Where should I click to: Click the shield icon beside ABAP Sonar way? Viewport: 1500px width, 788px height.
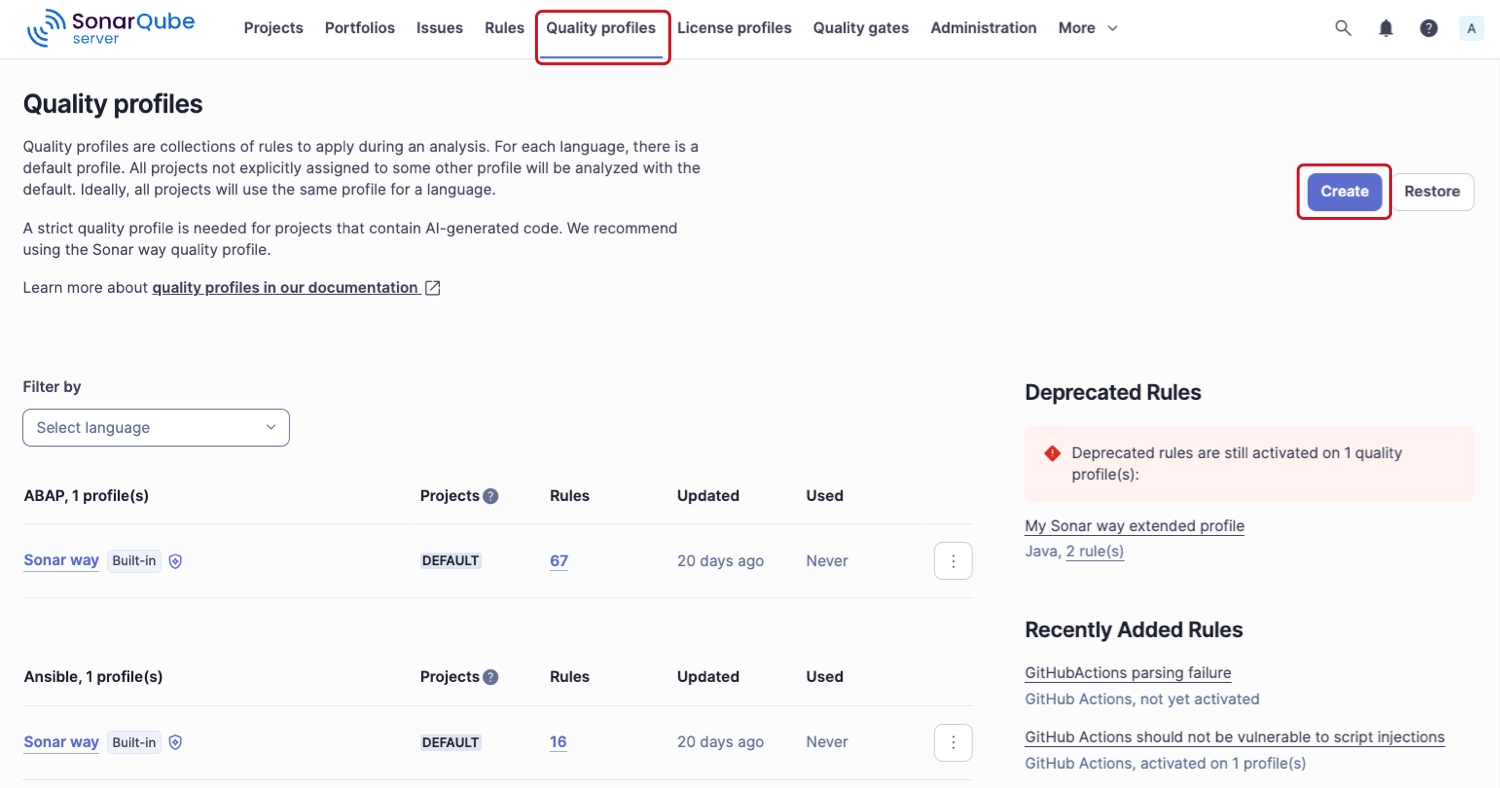175,561
